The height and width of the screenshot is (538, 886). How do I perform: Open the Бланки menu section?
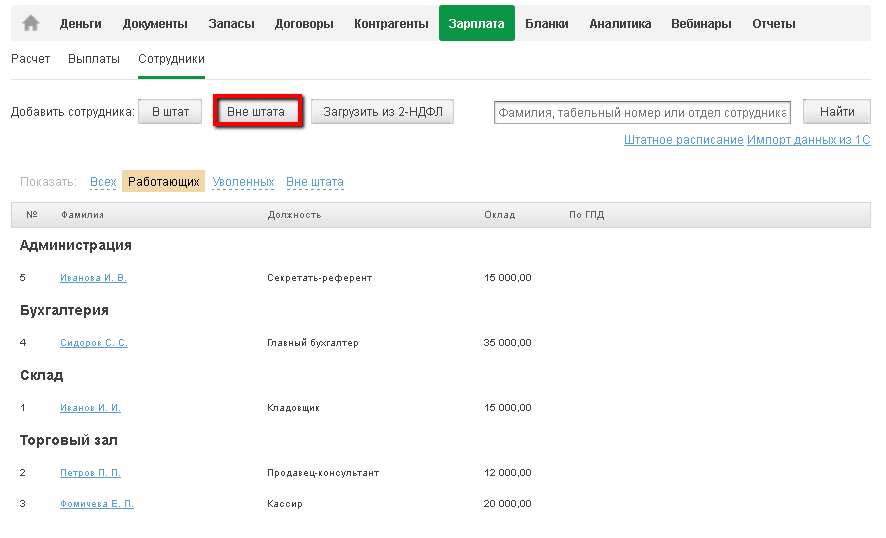click(546, 24)
